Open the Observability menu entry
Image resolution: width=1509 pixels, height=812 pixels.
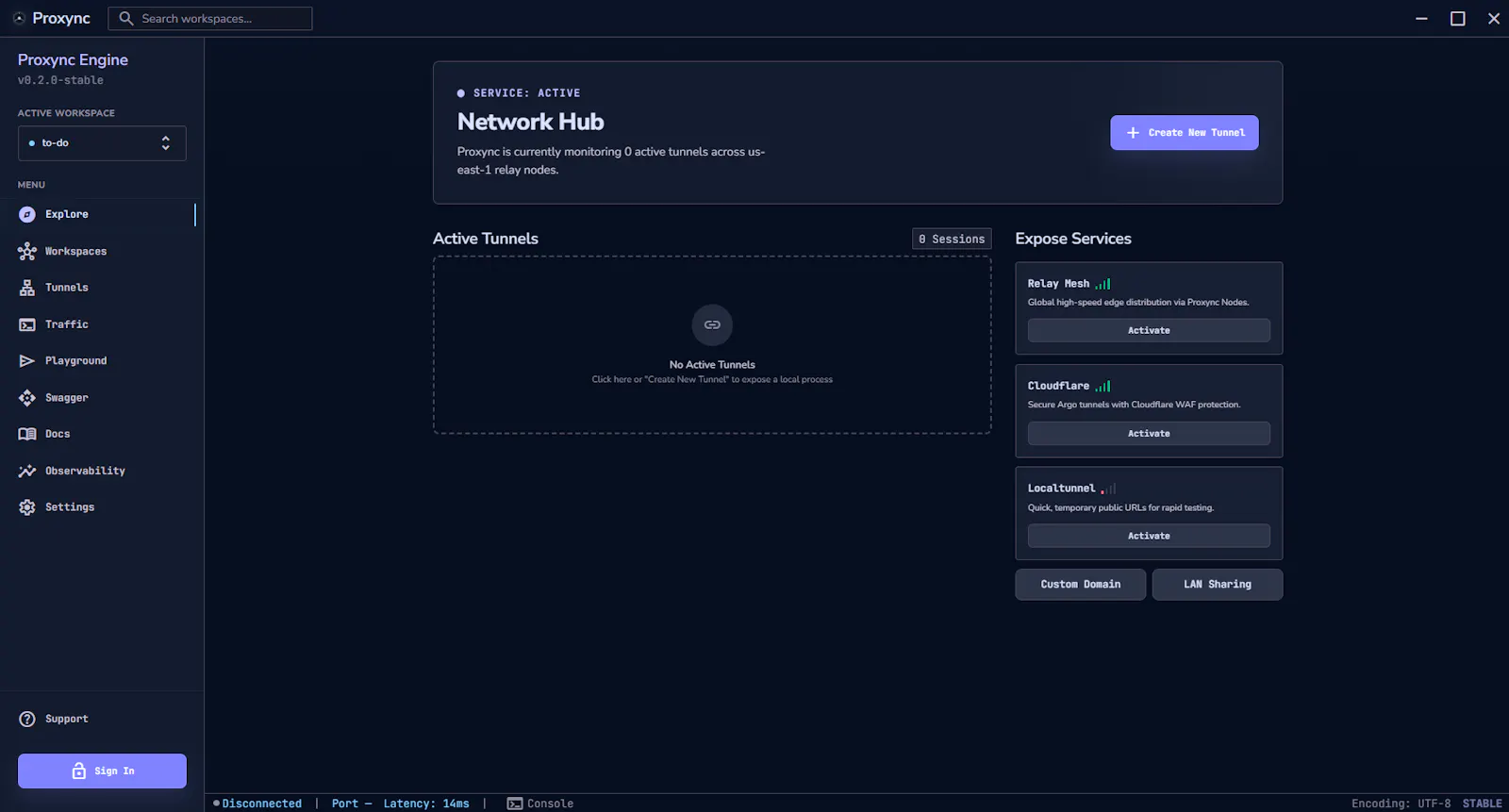(x=102, y=471)
